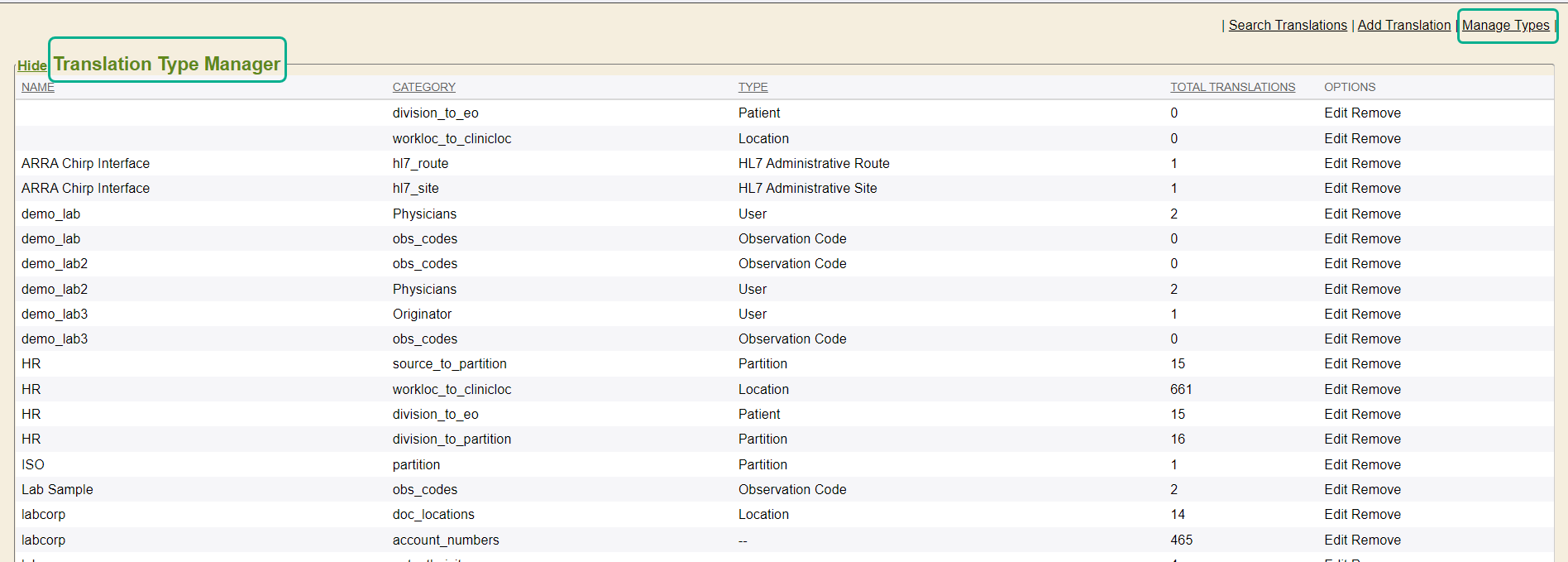Remove the HR division_to_eo row
1568x562 pixels.
click(1378, 415)
